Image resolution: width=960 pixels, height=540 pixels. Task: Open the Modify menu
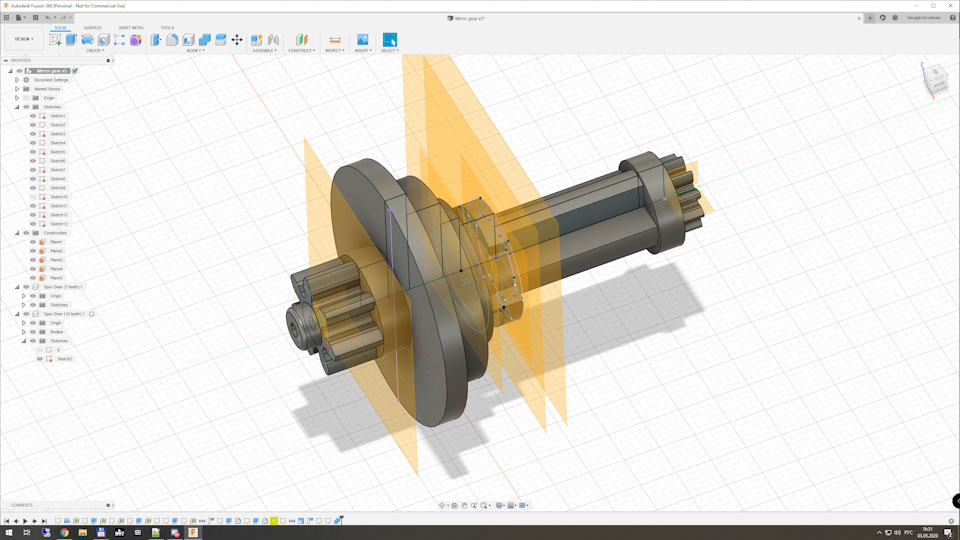tap(195, 50)
